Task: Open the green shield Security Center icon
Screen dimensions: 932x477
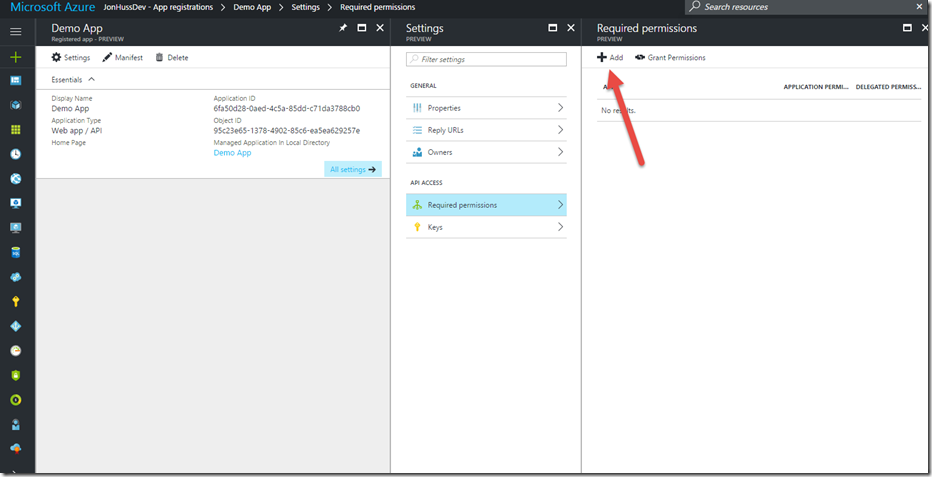Action: [16, 375]
